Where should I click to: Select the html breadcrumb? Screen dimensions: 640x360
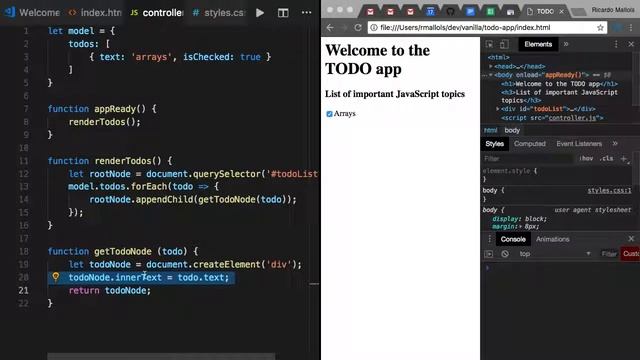coord(491,130)
